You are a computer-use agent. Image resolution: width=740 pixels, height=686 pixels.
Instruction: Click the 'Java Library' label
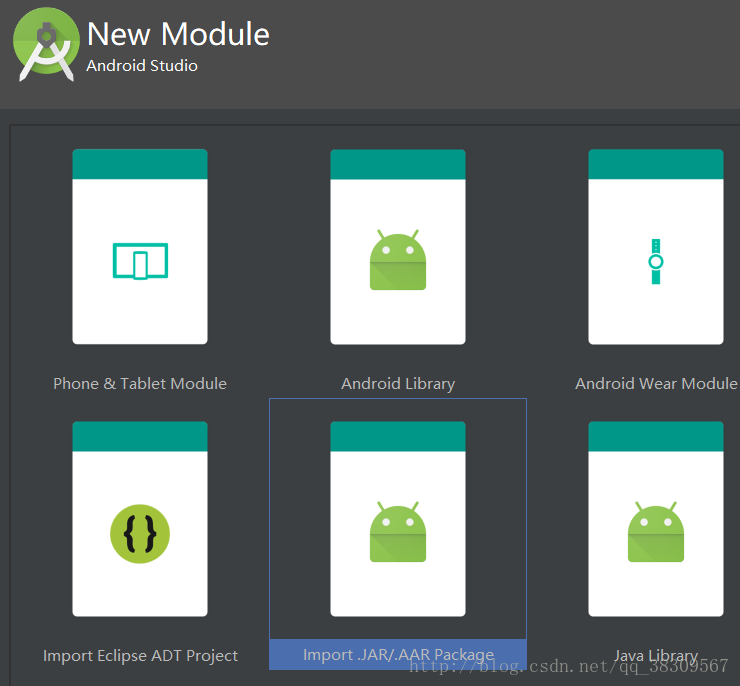click(656, 656)
